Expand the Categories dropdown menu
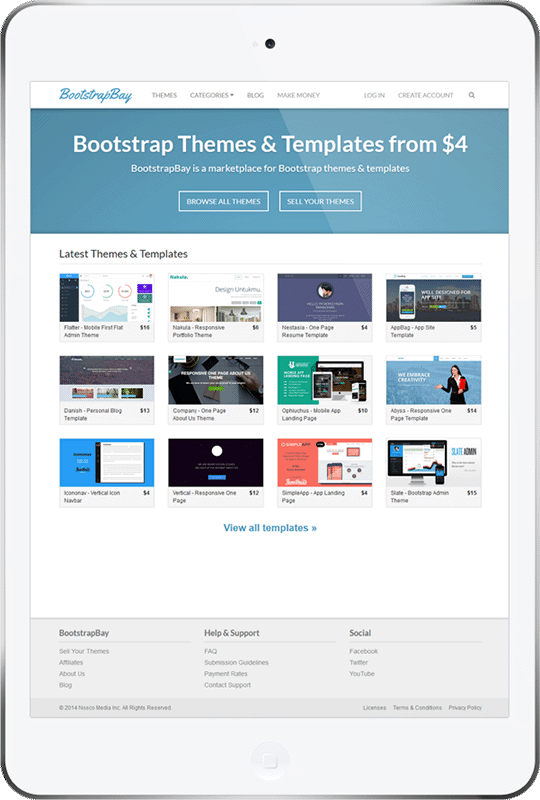Image resolution: width=540 pixels, height=800 pixels. [x=212, y=95]
